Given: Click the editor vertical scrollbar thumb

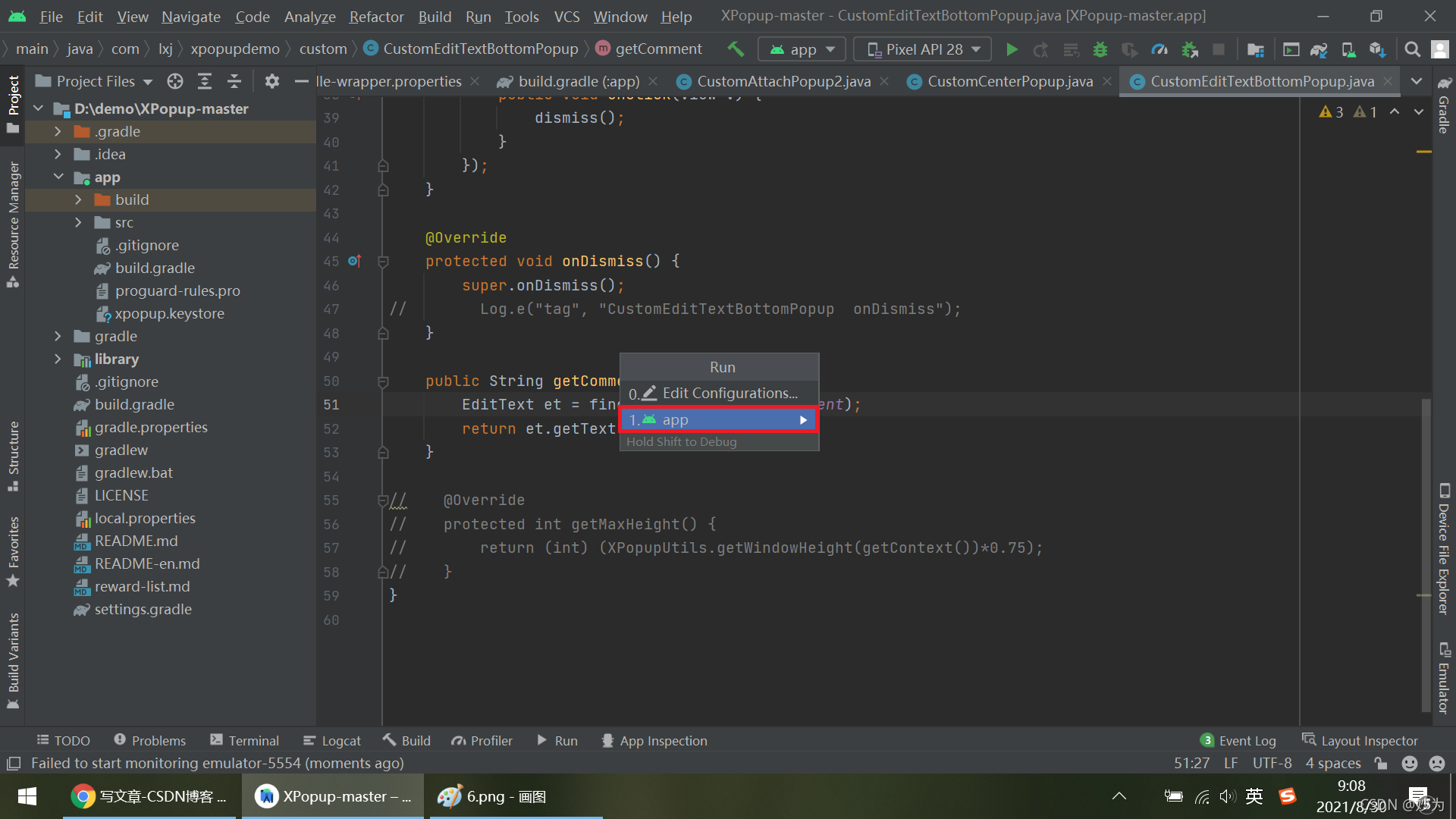Looking at the screenshot, I should coord(1426,554).
